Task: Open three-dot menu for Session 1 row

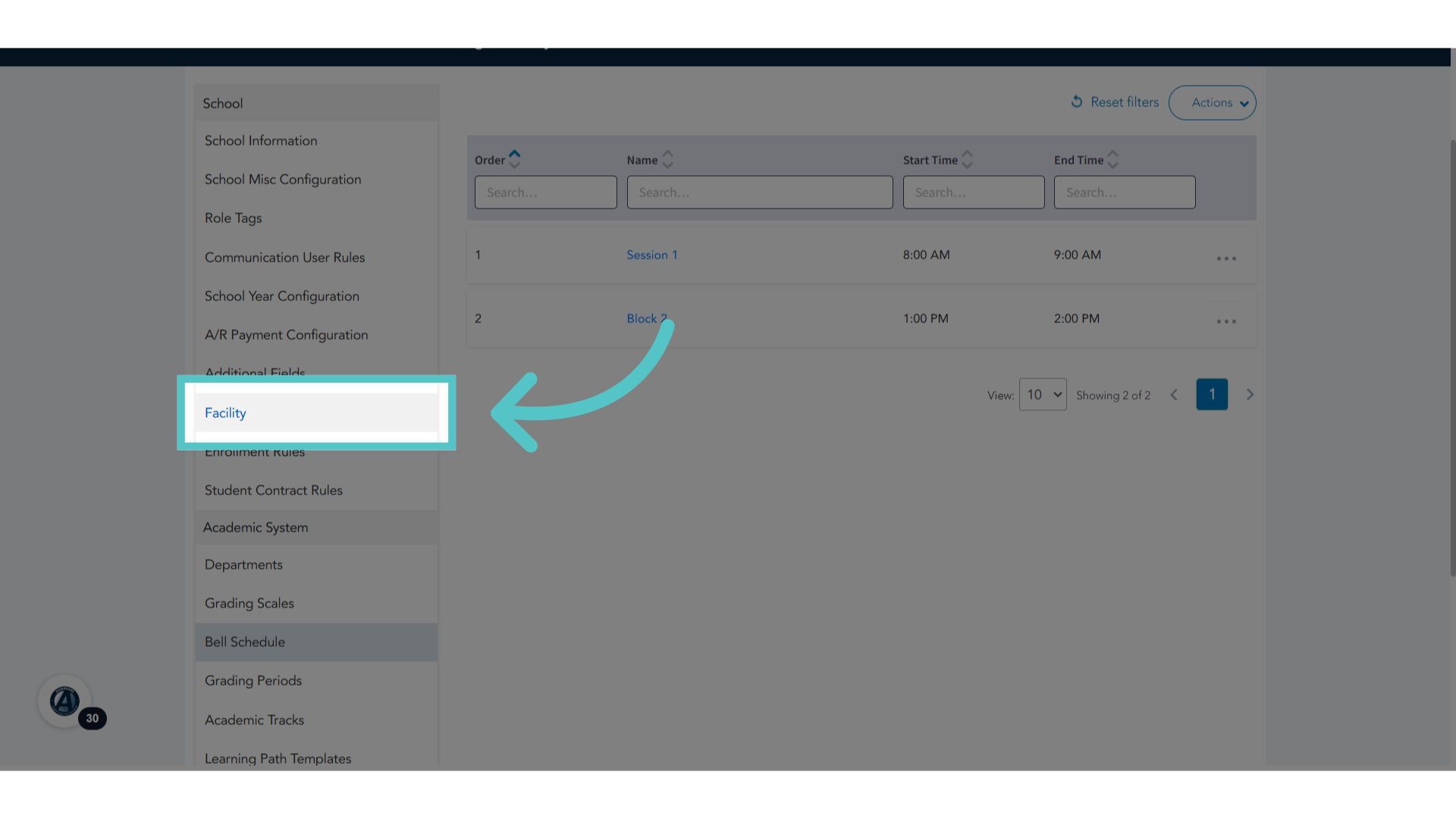Action: coord(1226,259)
